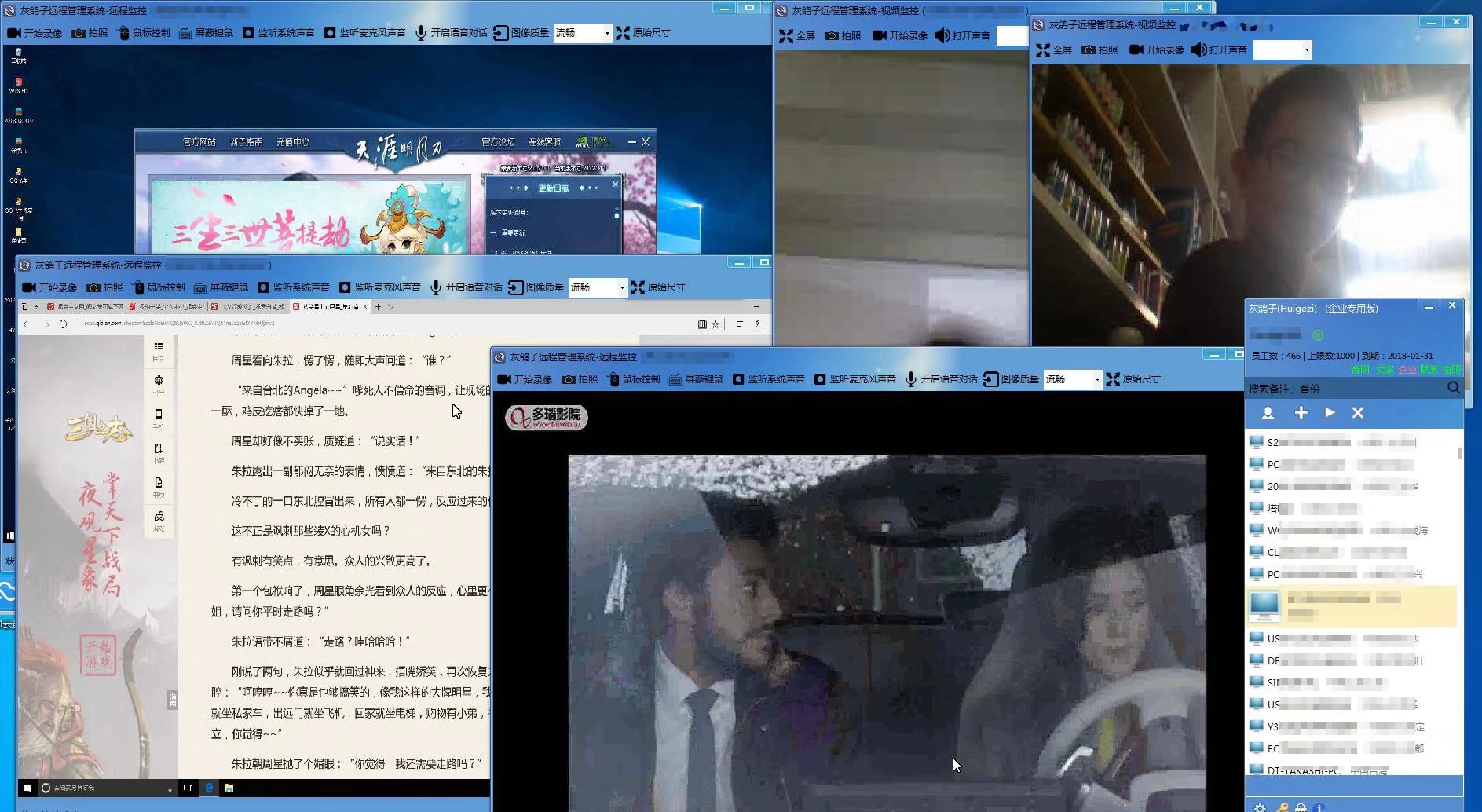
Task: Click the browser back arrow in novel window
Action: 26,324
